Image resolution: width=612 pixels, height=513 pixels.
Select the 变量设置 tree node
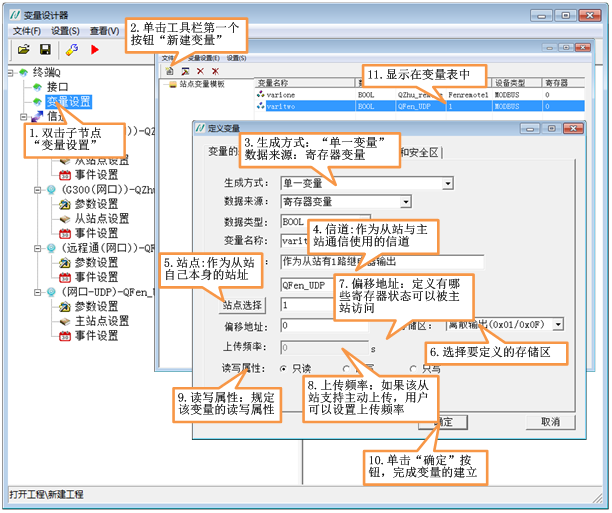69,102
